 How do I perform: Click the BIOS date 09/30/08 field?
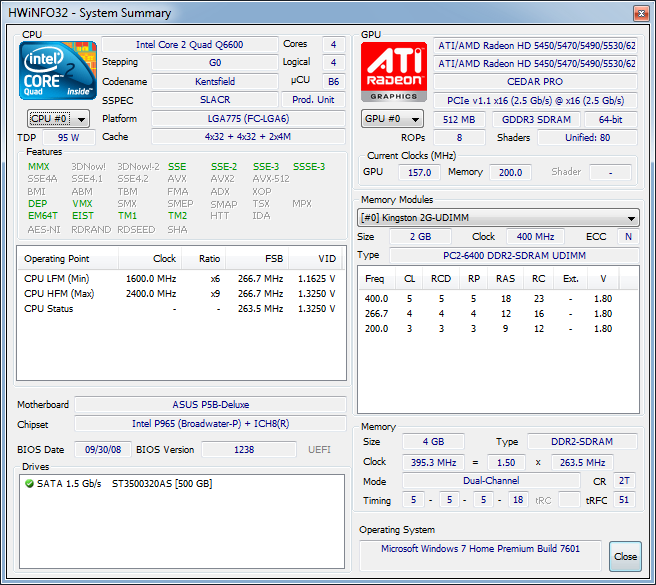tap(103, 449)
